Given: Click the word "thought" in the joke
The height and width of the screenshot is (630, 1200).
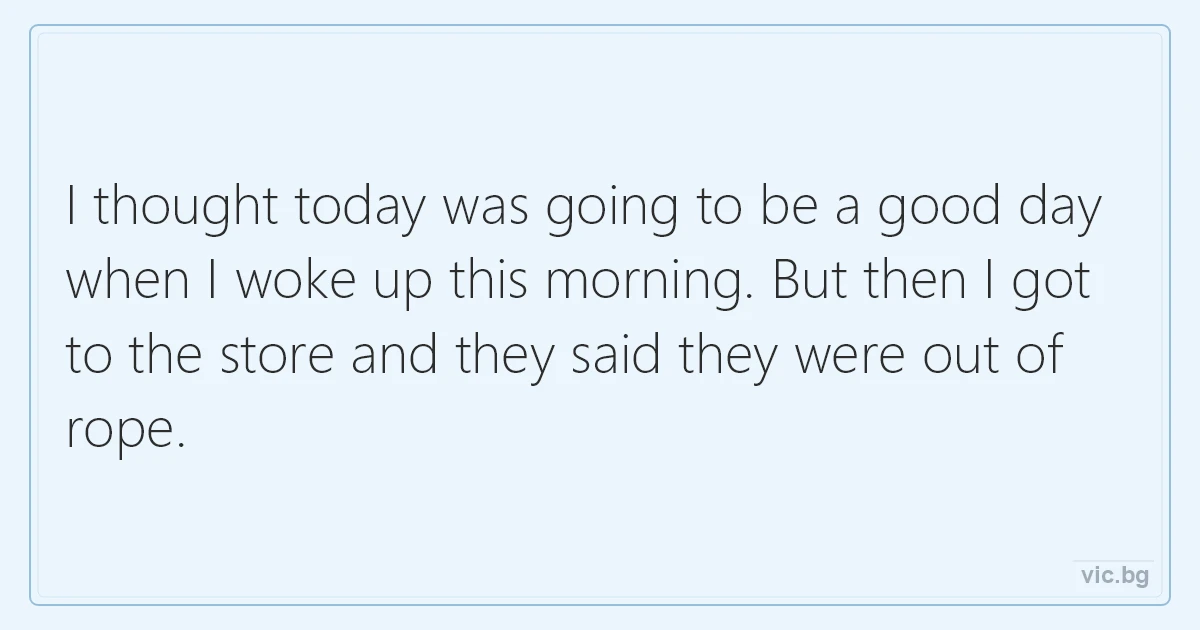Looking at the screenshot, I should coord(186,208).
